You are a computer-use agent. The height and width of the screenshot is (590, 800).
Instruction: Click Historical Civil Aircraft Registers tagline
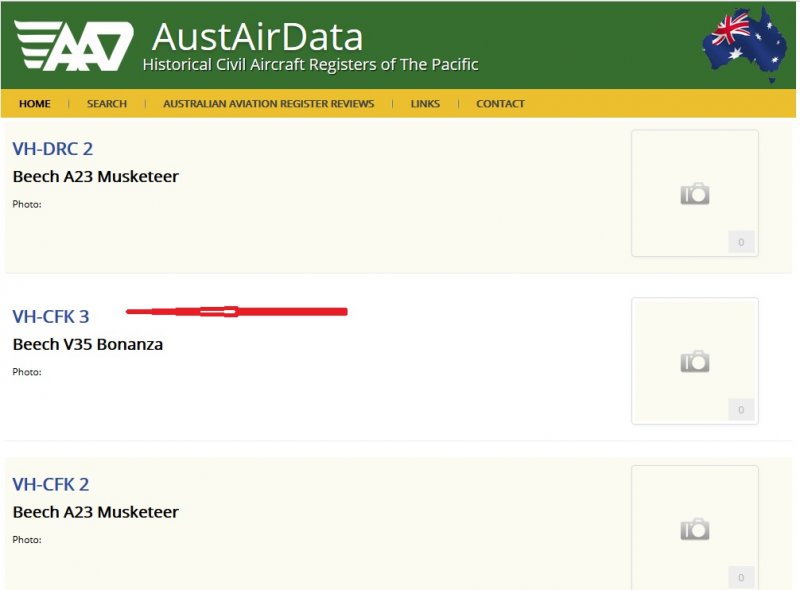click(x=310, y=64)
